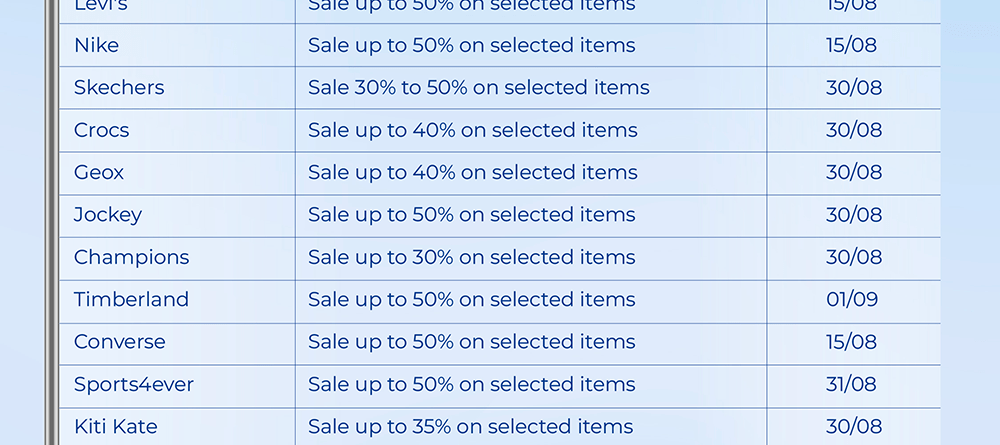
Task: Click the Jockey brand name
Action: point(108,214)
